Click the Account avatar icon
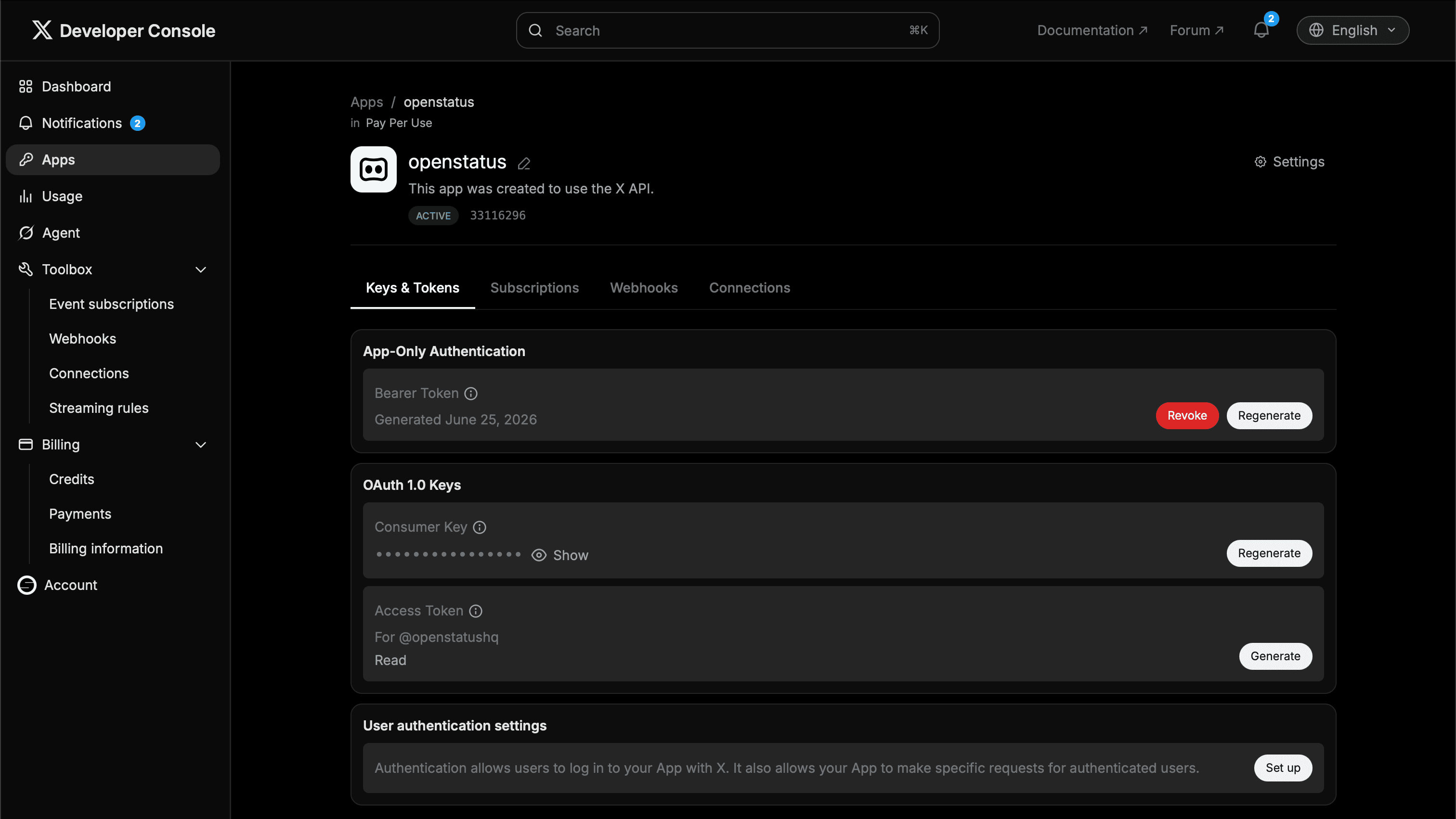The width and height of the screenshot is (1456, 819). (26, 585)
